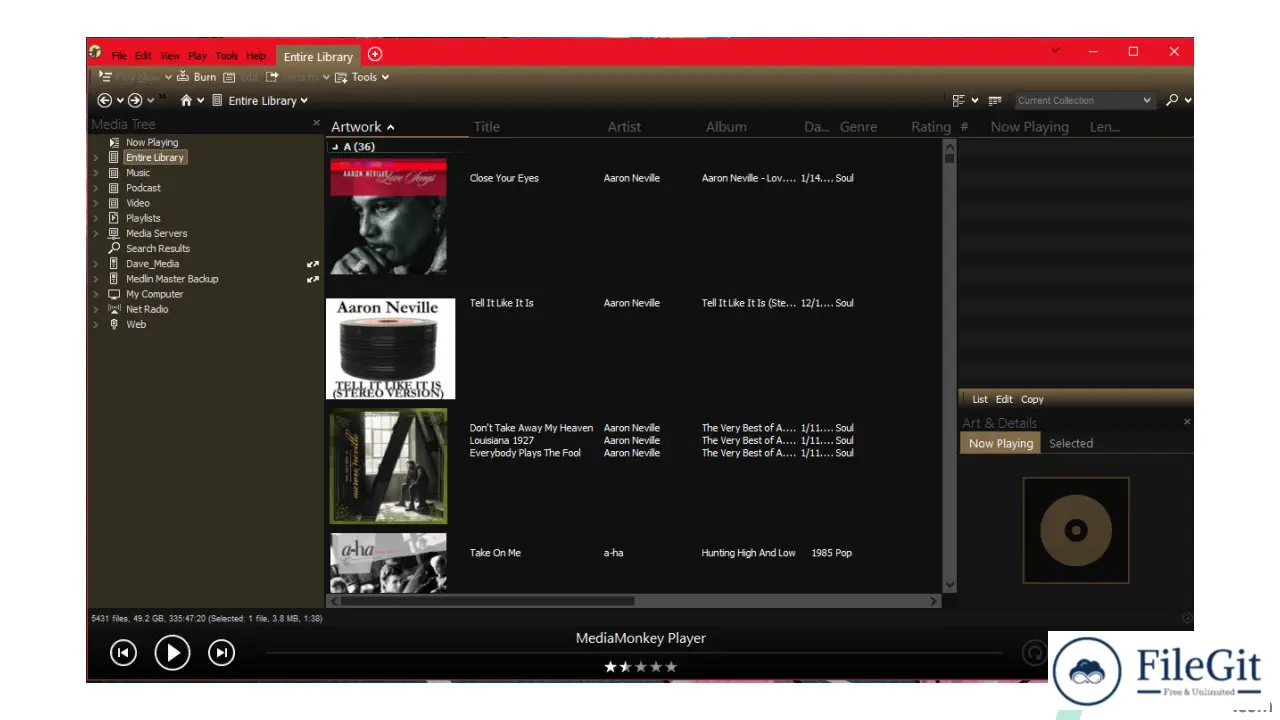Click the My Computer monitor icon

coord(114,294)
